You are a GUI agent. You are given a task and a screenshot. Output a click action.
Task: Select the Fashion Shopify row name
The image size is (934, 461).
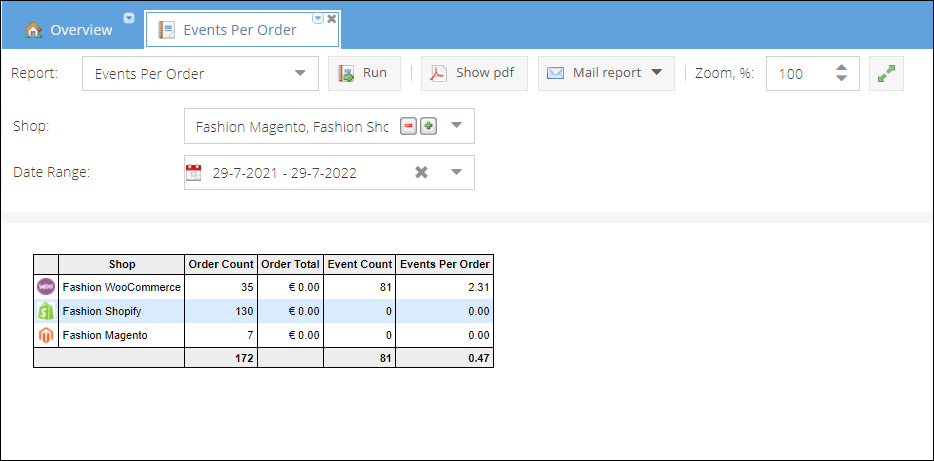[x=102, y=311]
